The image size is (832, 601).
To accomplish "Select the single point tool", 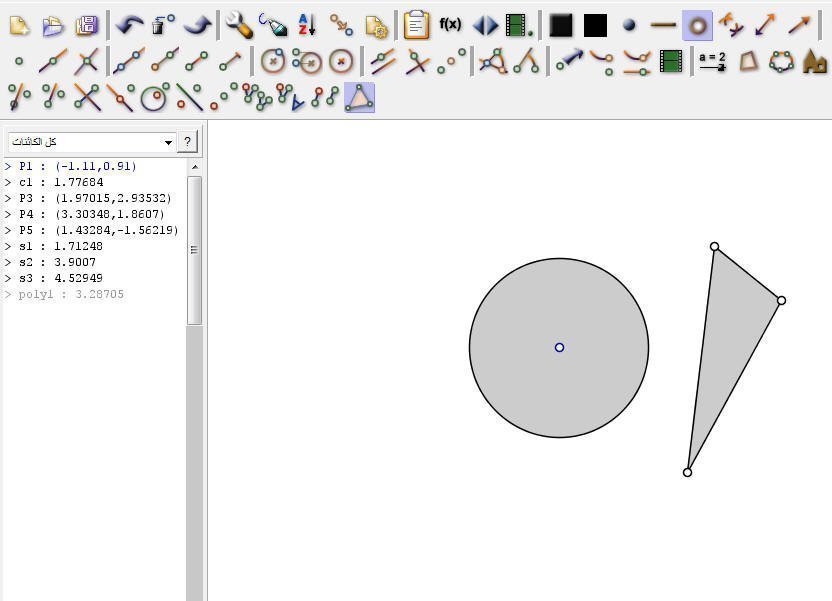I will point(19,62).
